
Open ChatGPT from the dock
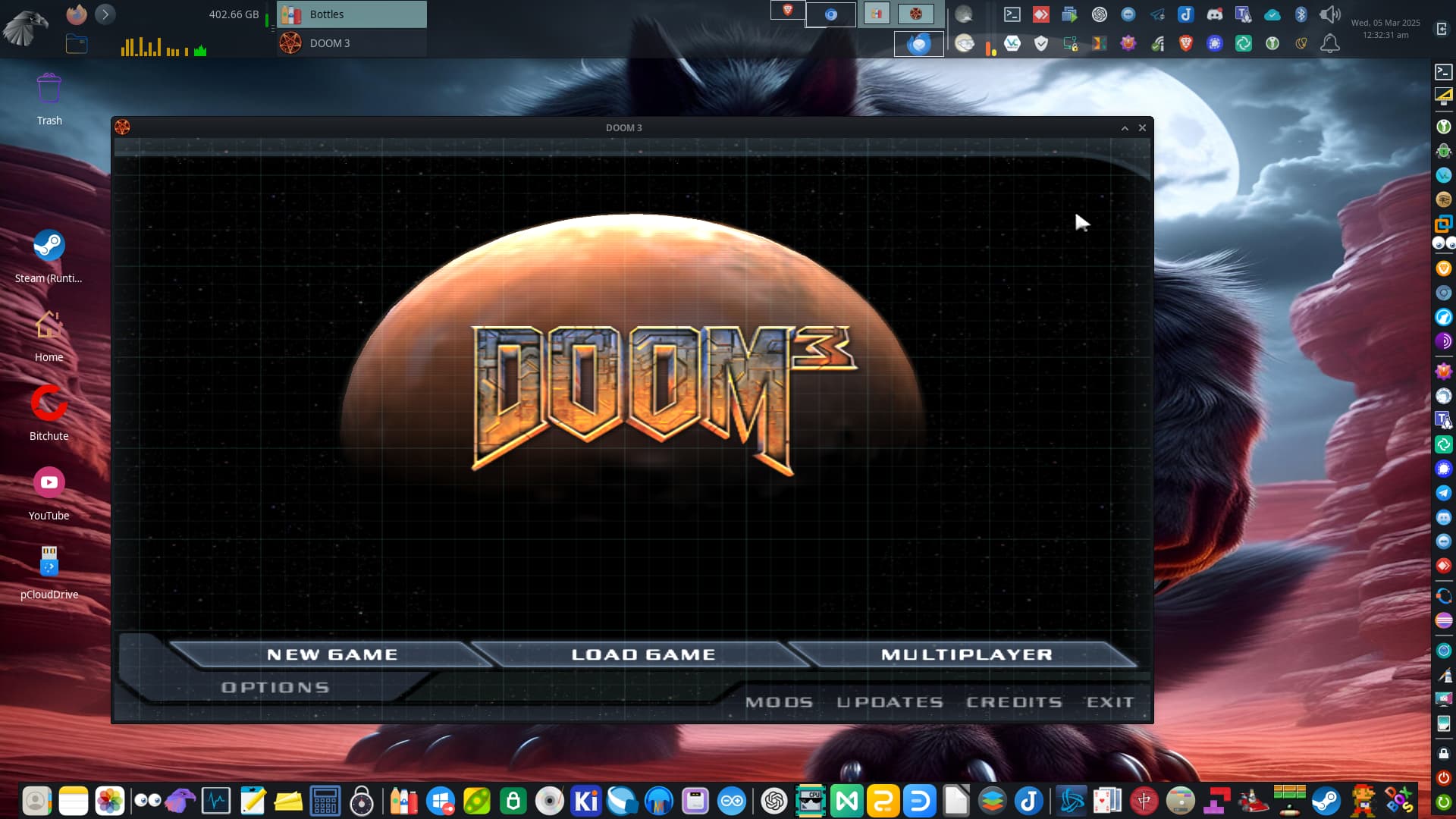pyautogui.click(x=774, y=801)
